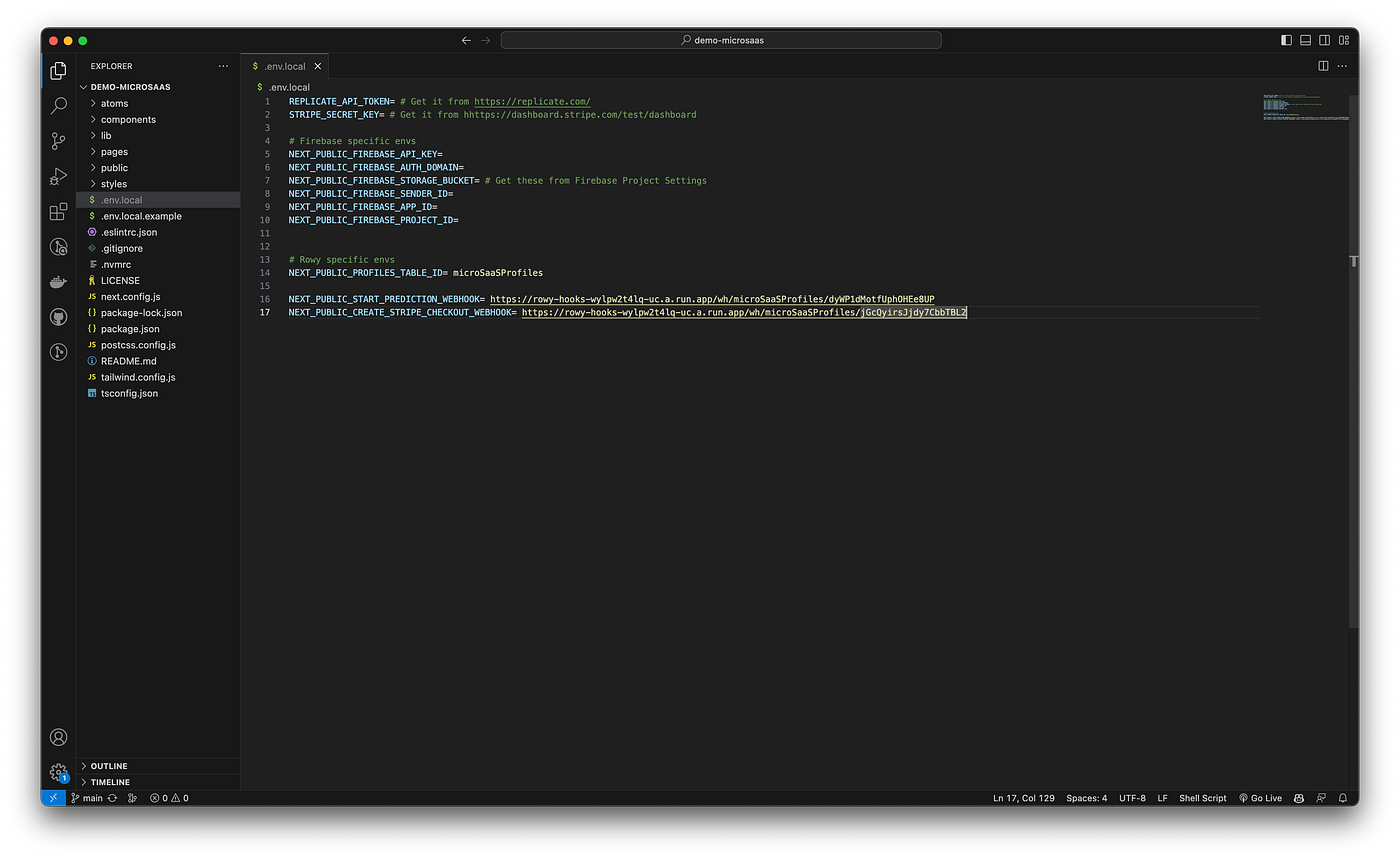Image resolution: width=1400 pixels, height=860 pixels.
Task: Click Shell Script to change language mode
Action: pos(1202,797)
